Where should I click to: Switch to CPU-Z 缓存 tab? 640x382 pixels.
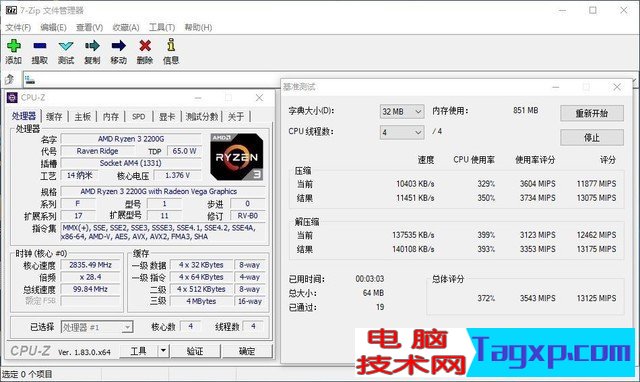point(54,117)
